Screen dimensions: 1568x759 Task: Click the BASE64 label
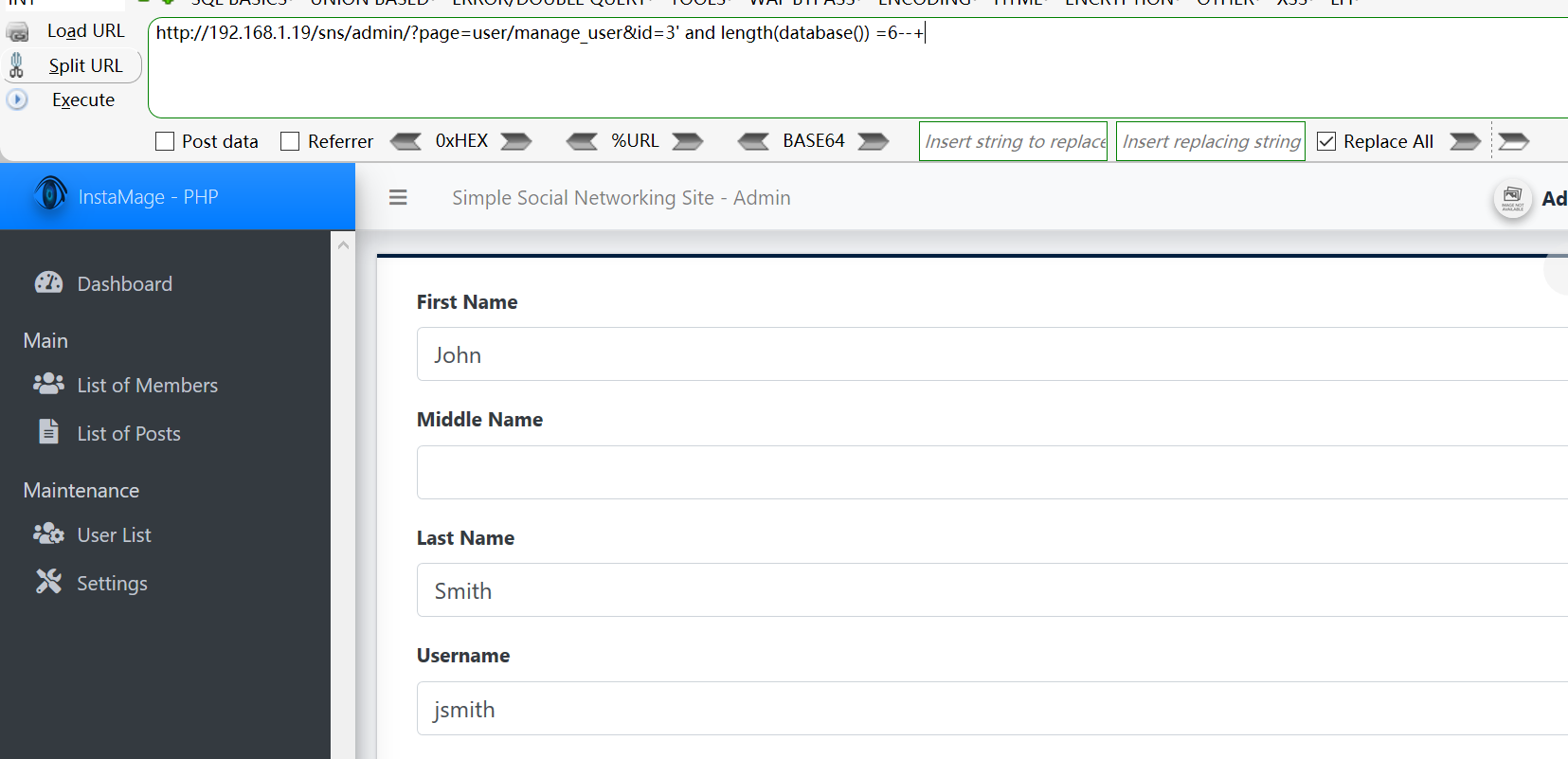[813, 140]
